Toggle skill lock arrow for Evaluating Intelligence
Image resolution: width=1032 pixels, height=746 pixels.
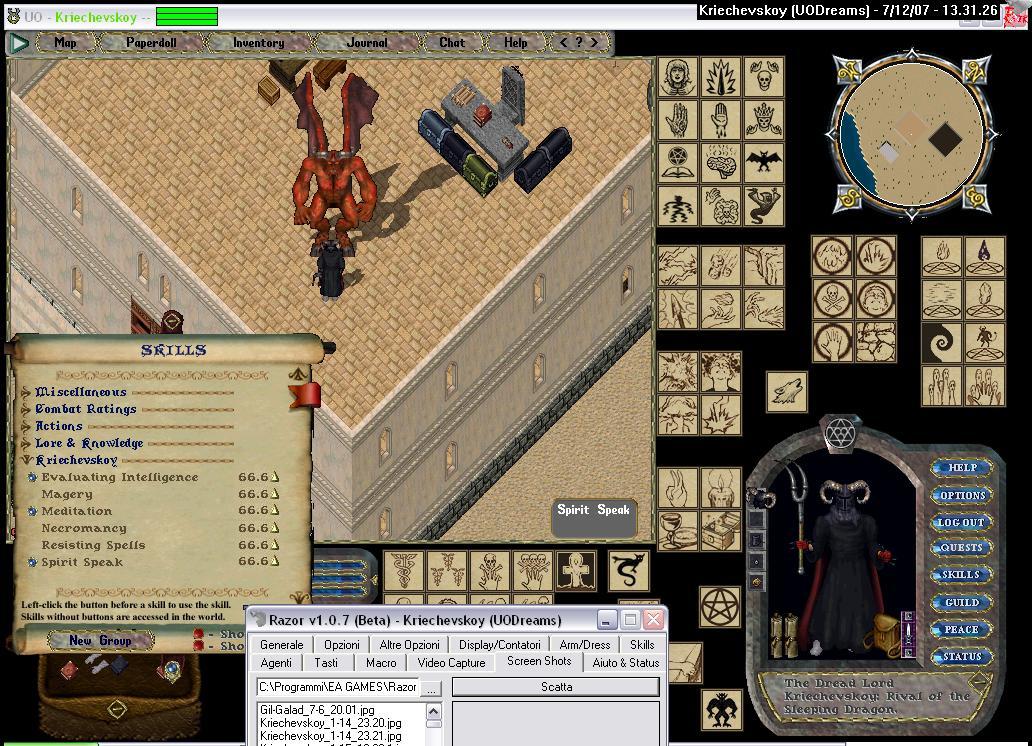pos(275,477)
